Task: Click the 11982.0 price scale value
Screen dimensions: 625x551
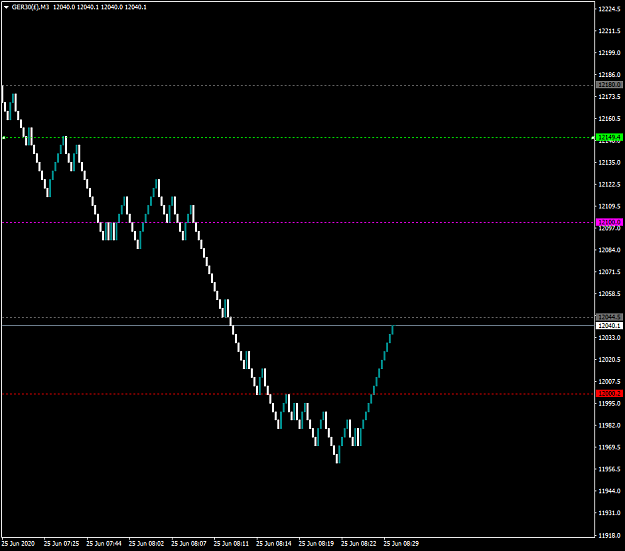Action: coord(609,425)
